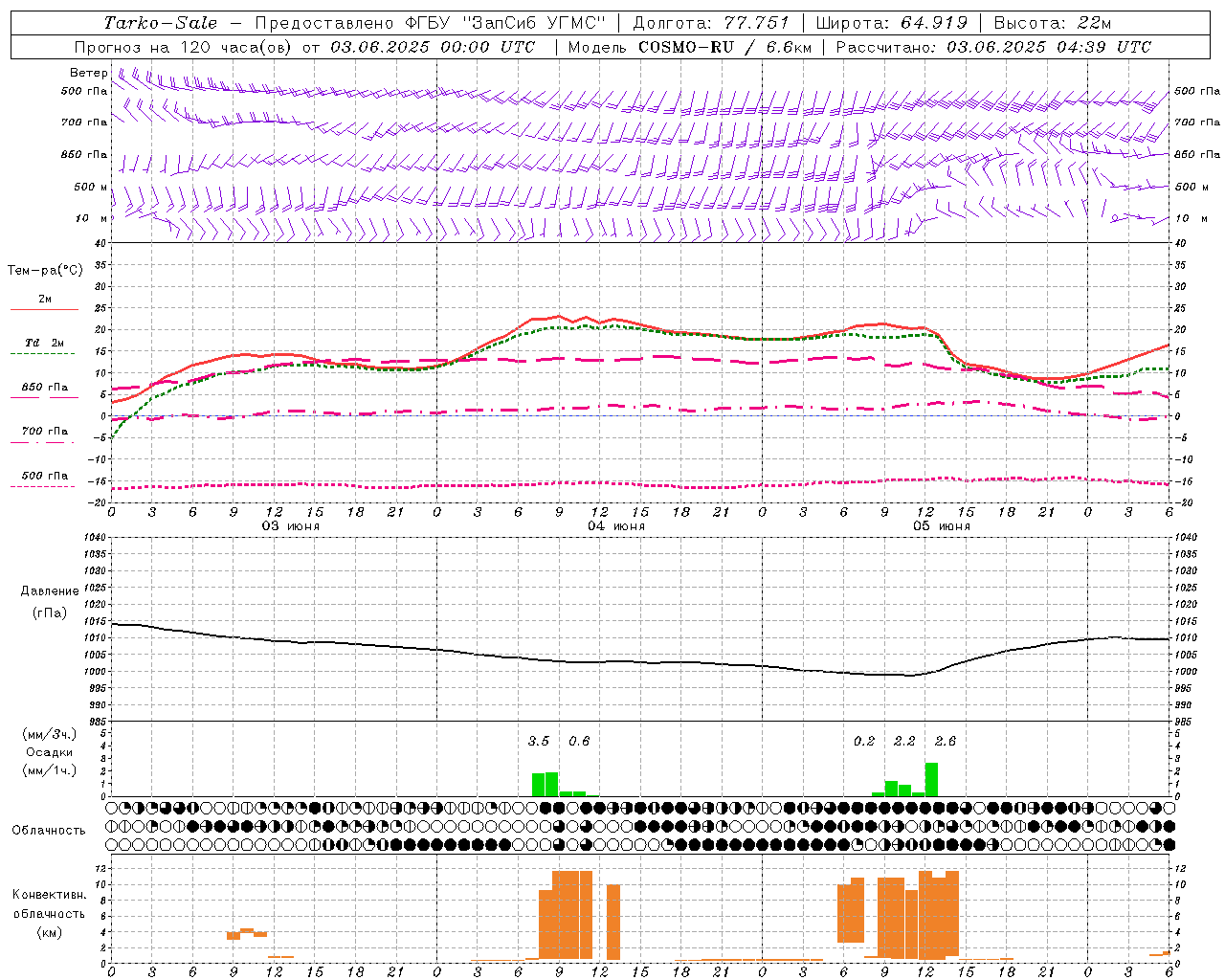
Task: Click the tallest green precipitation bar under 2.6
Action: (x=931, y=779)
